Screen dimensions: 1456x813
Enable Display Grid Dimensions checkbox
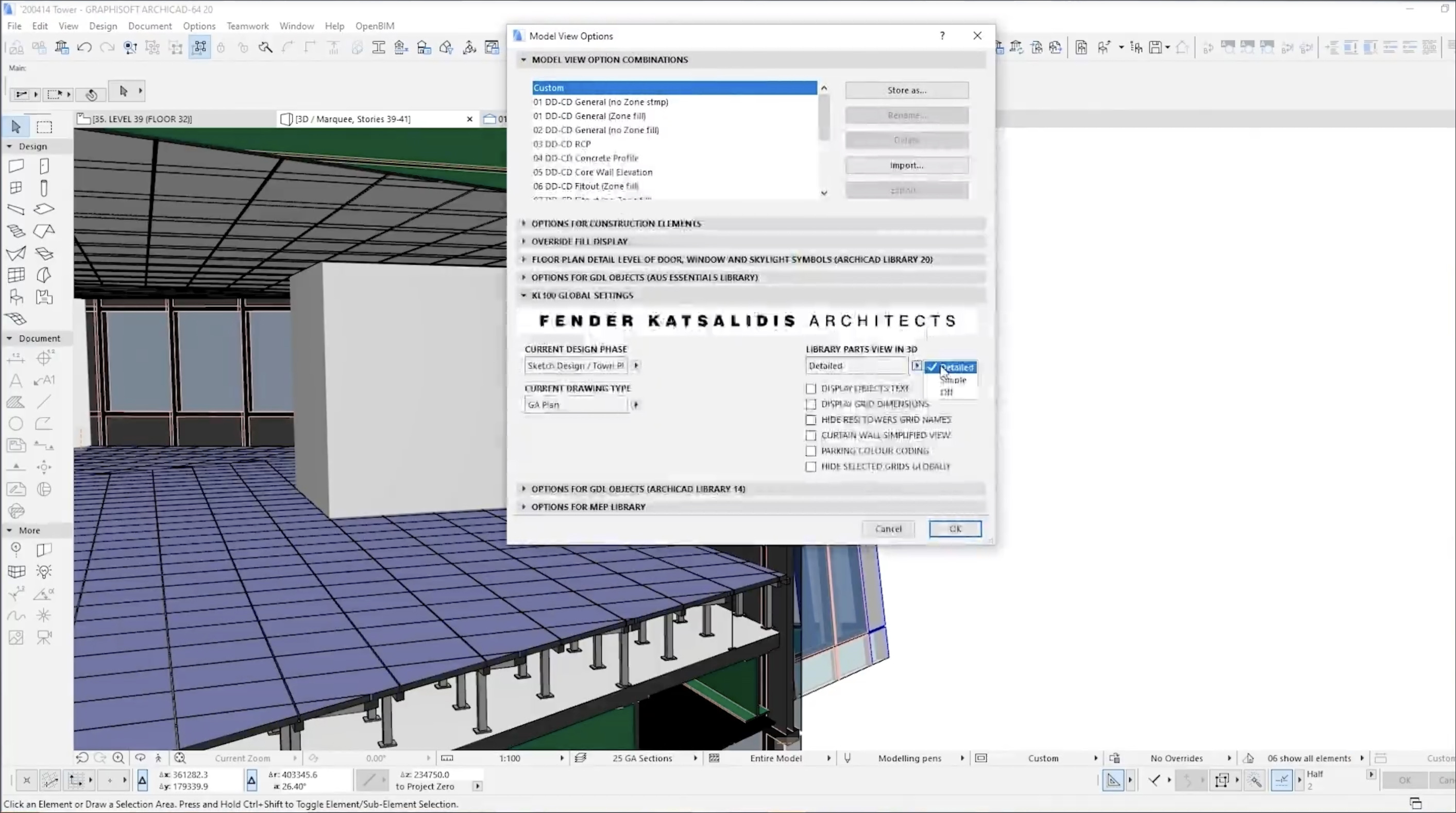click(811, 404)
